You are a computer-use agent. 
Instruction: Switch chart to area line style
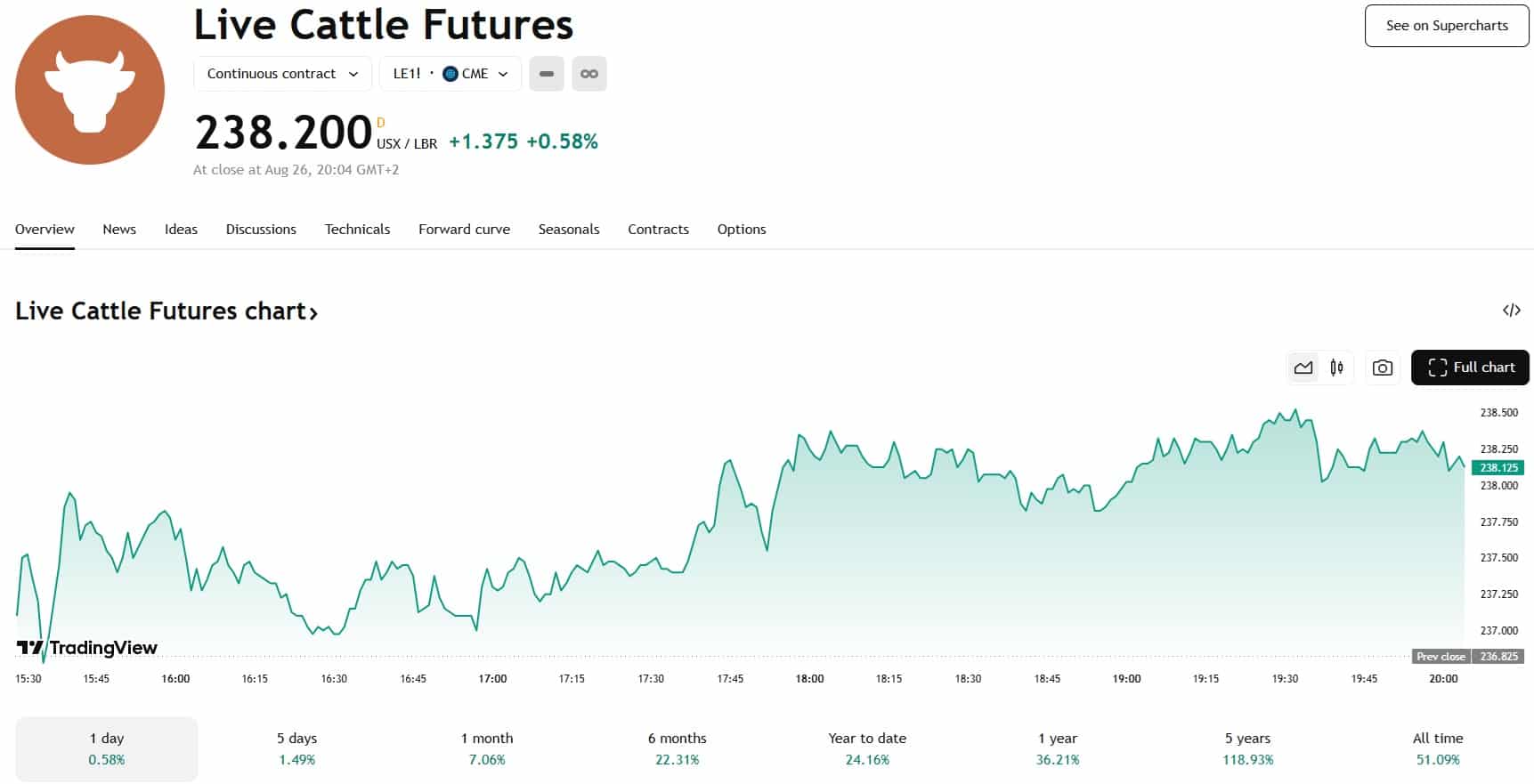pyautogui.click(x=1303, y=368)
